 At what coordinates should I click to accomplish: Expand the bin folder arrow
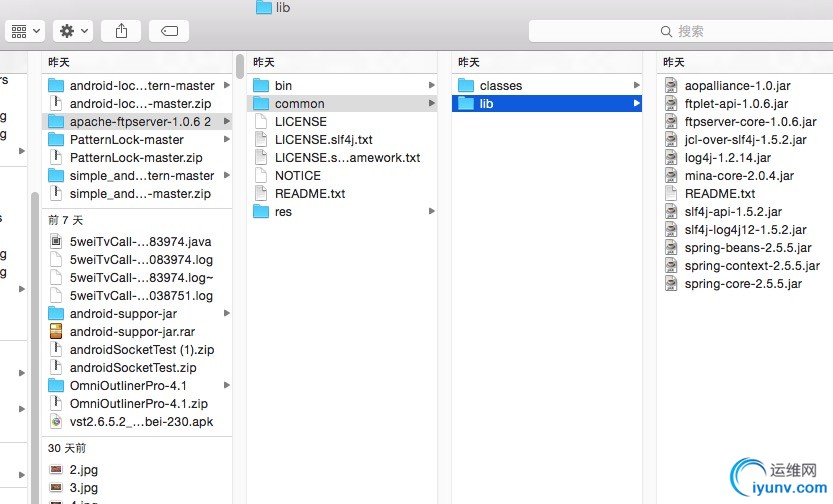pyautogui.click(x=432, y=85)
